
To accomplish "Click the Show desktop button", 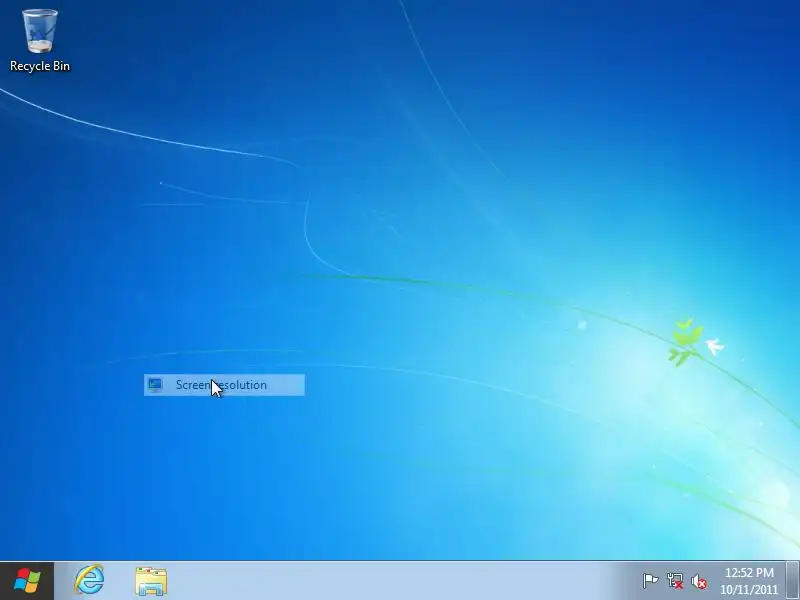I will pyautogui.click(x=793, y=581).
